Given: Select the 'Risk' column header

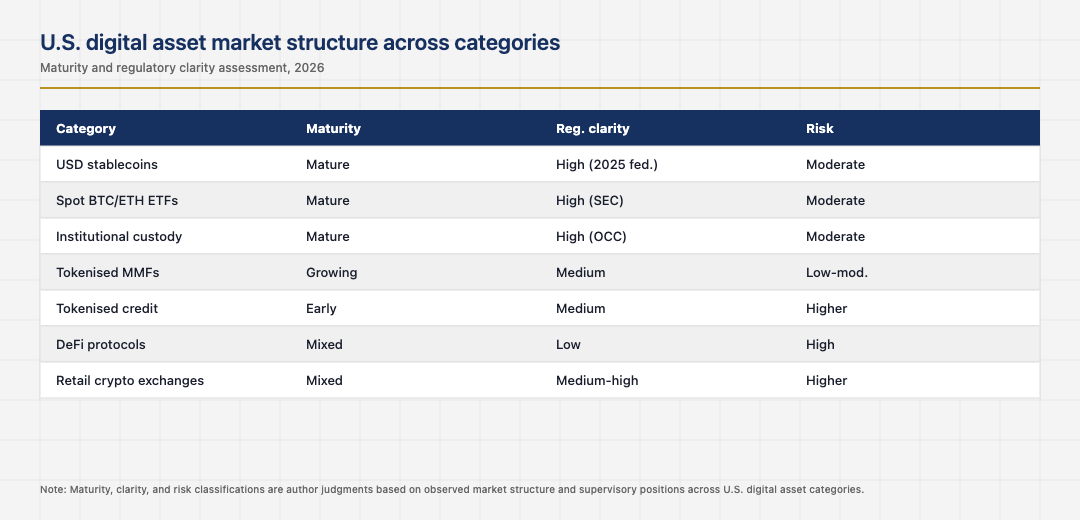Looking at the screenshot, I should (820, 129).
